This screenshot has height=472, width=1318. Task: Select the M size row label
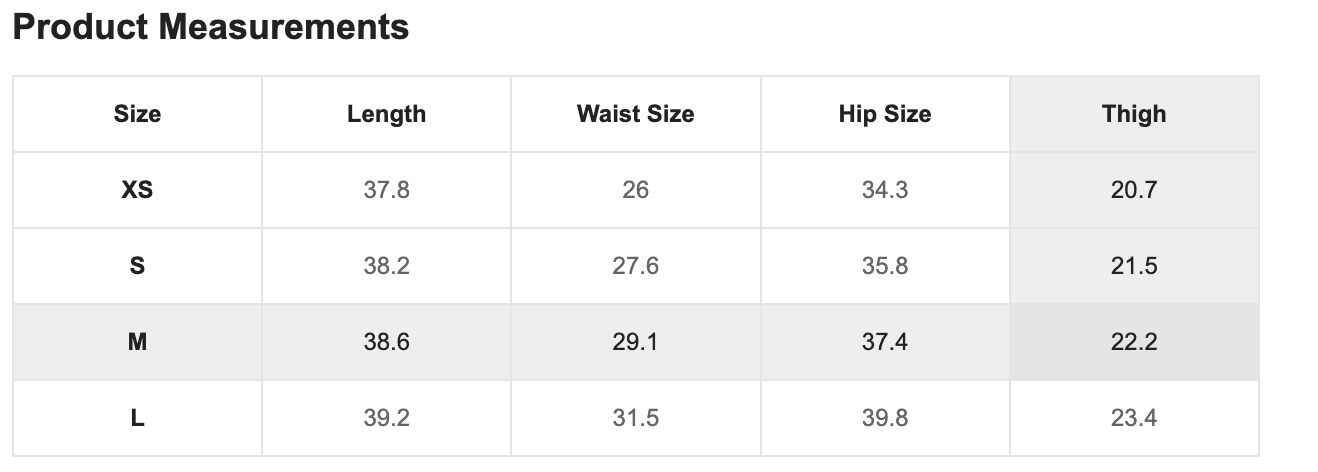(137, 342)
